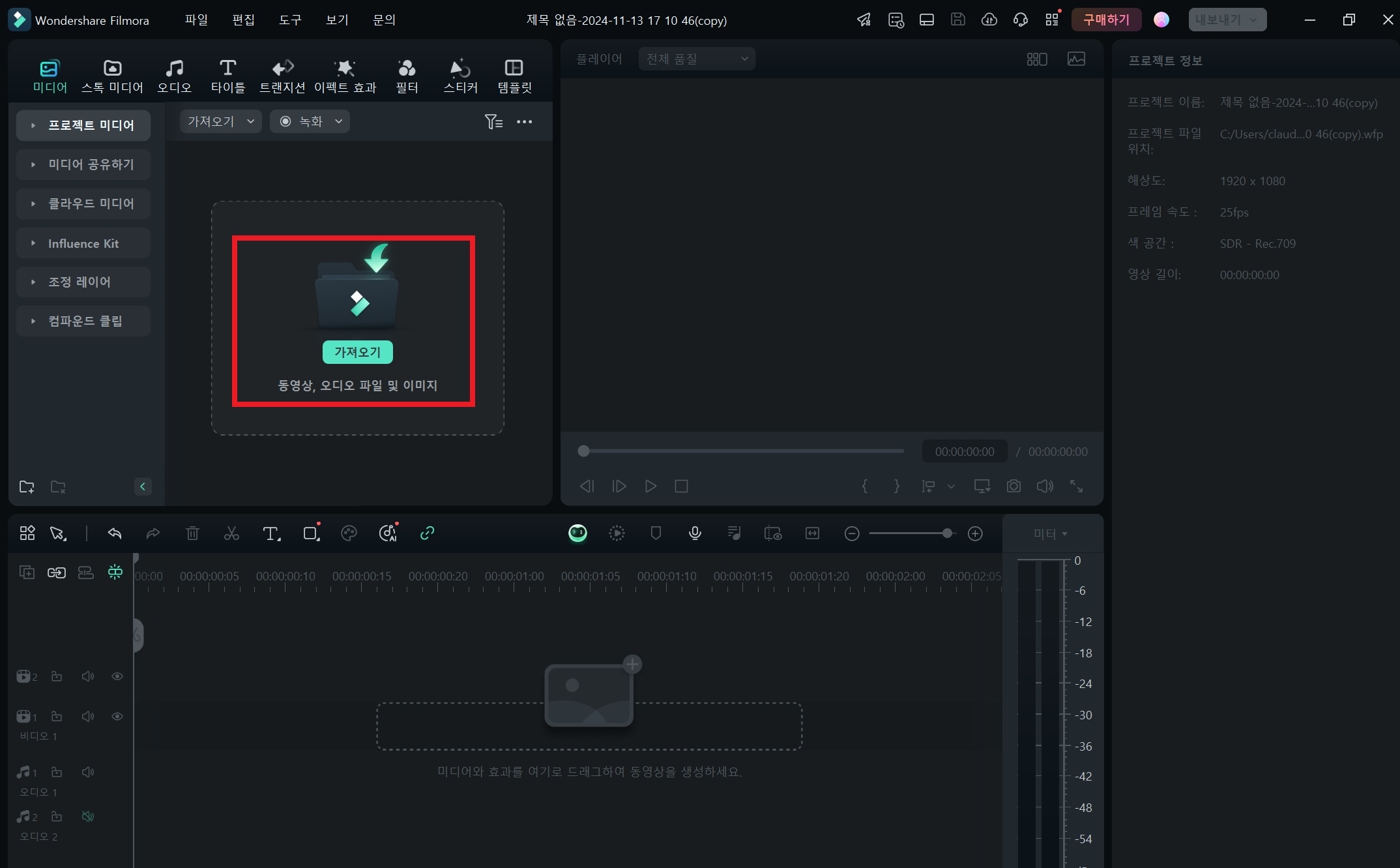
Task: Click the green 가져오기 import button
Action: (x=358, y=352)
